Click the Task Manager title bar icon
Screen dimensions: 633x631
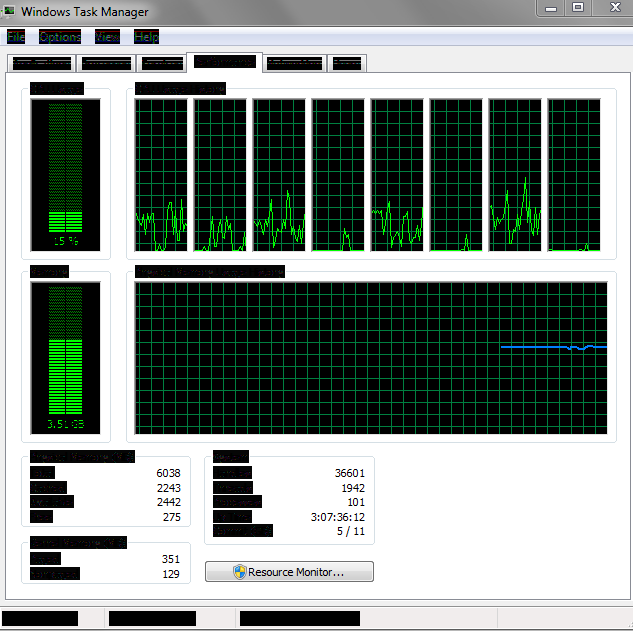tap(8, 11)
